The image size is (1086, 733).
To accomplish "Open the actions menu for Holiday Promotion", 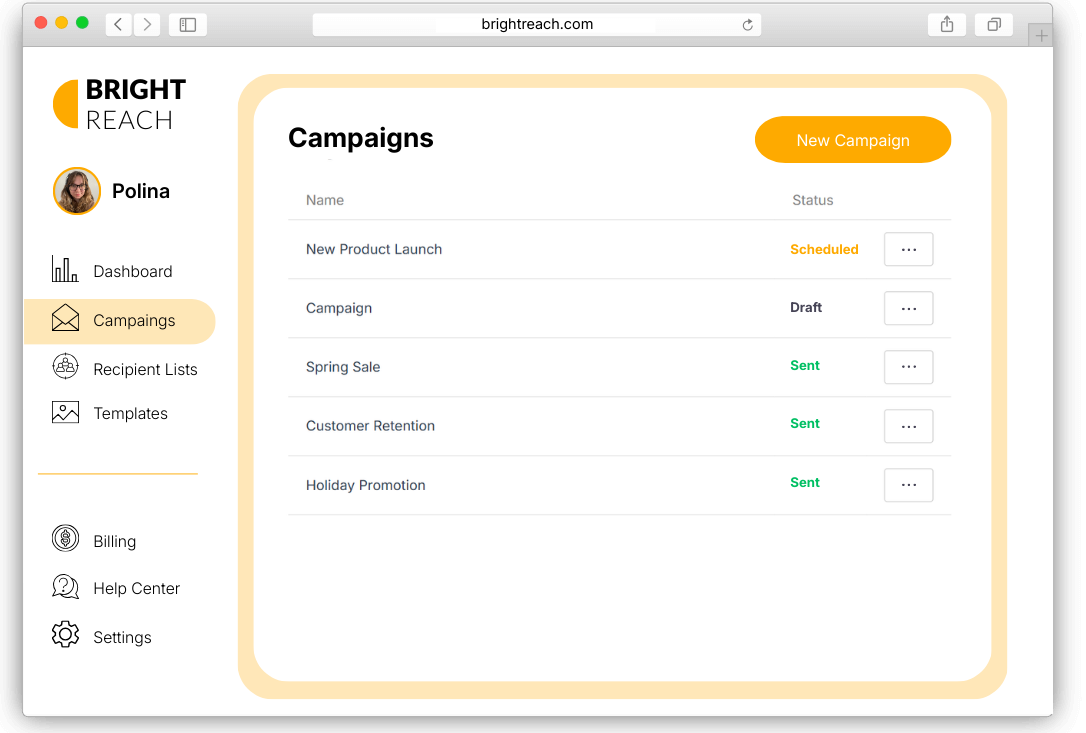I will pyautogui.click(x=908, y=485).
